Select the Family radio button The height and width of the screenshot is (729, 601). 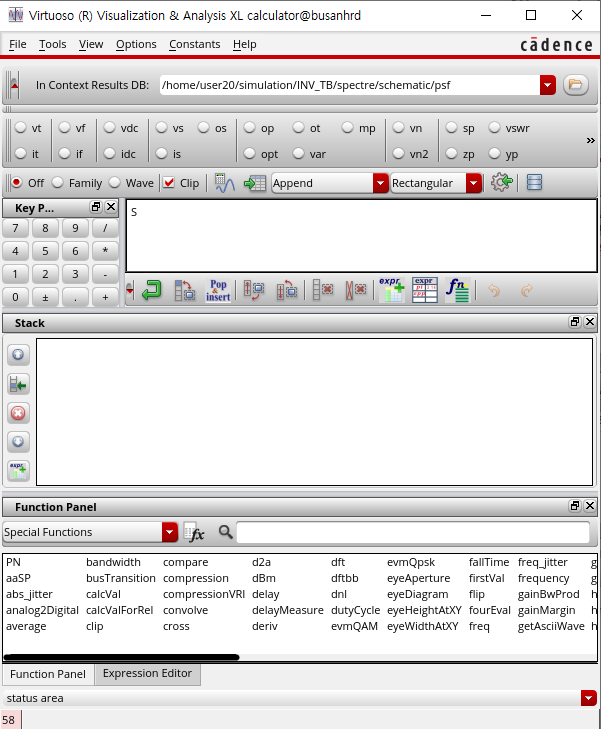click(58, 183)
